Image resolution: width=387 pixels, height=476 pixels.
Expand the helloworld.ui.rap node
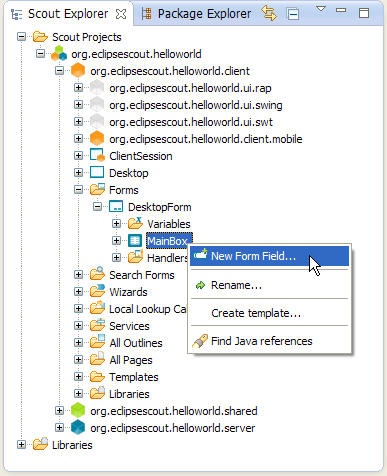coord(78,87)
